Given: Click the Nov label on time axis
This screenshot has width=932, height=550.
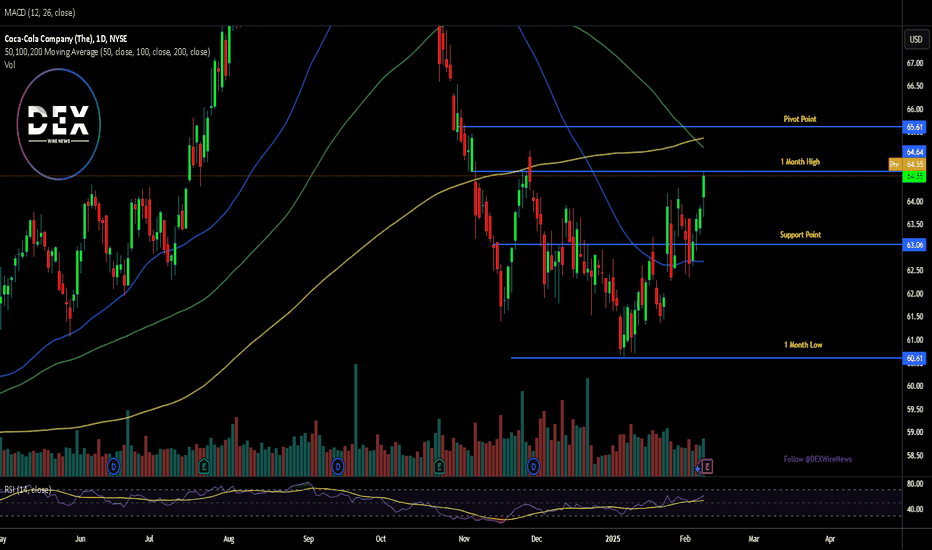Looking at the screenshot, I should click(464, 539).
